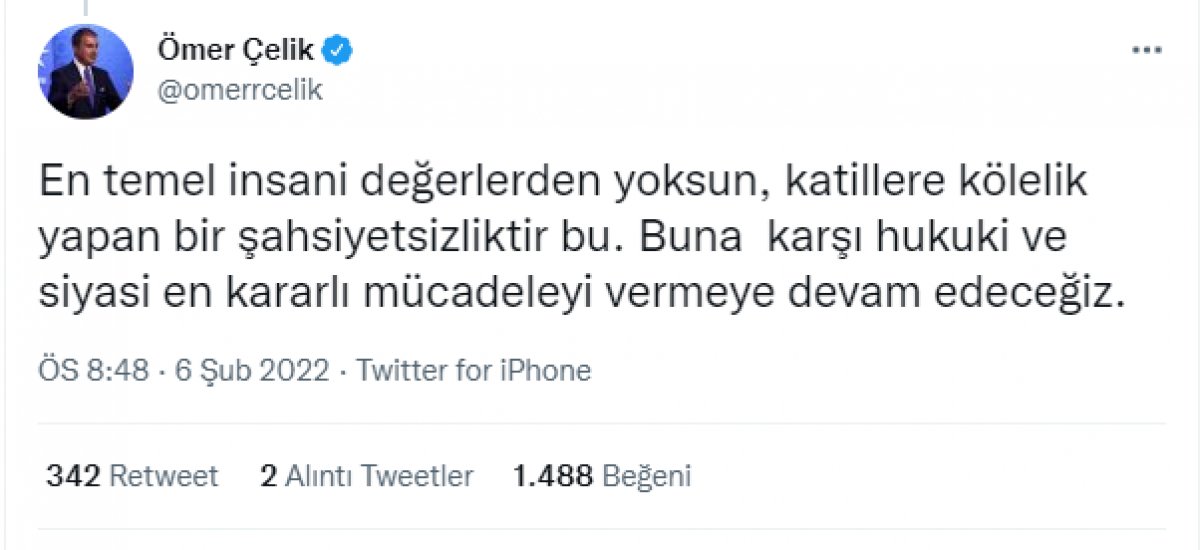View the 1.488 Beğeni likes list

tap(602, 476)
